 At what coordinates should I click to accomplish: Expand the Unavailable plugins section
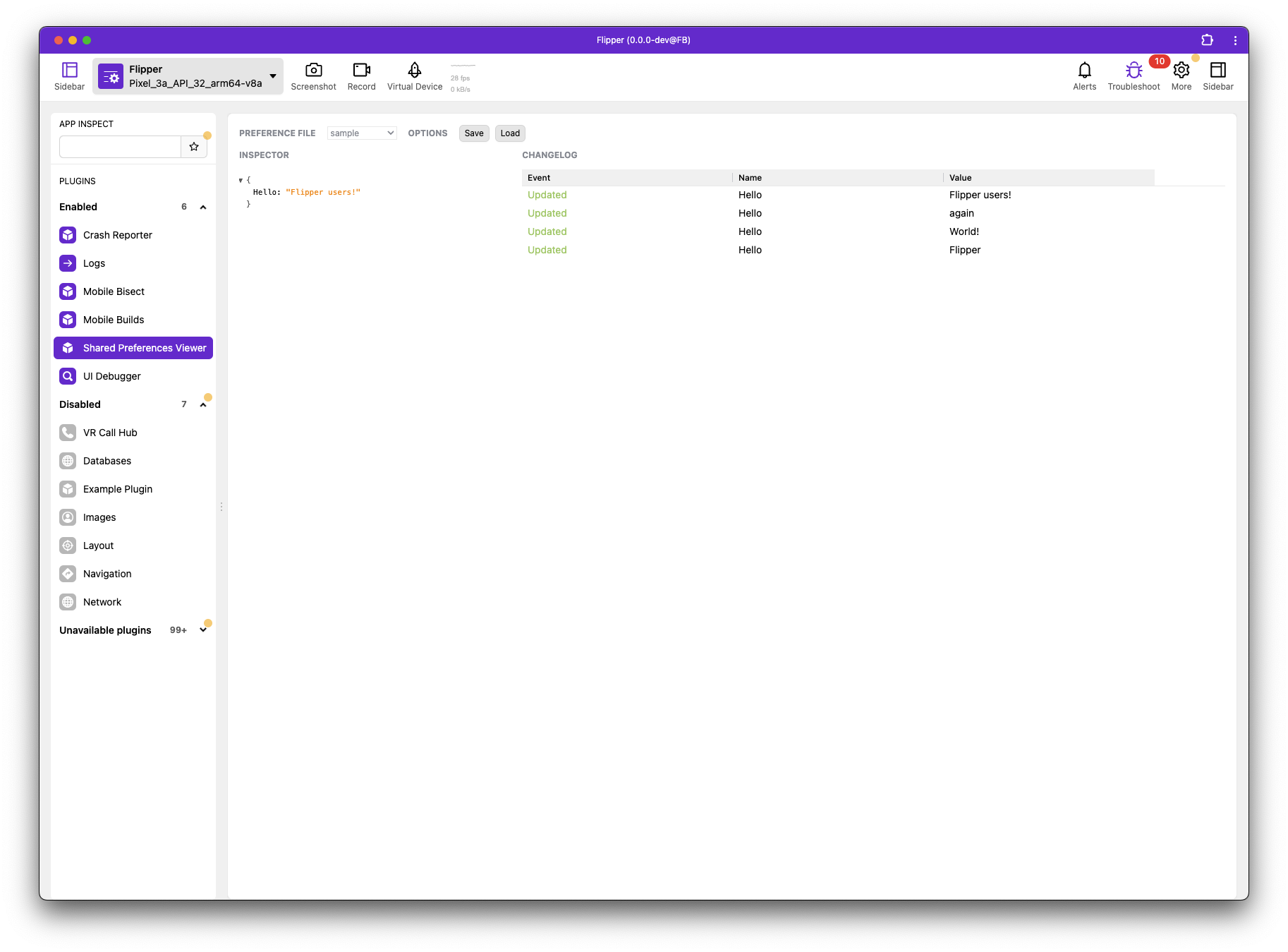[x=203, y=630]
